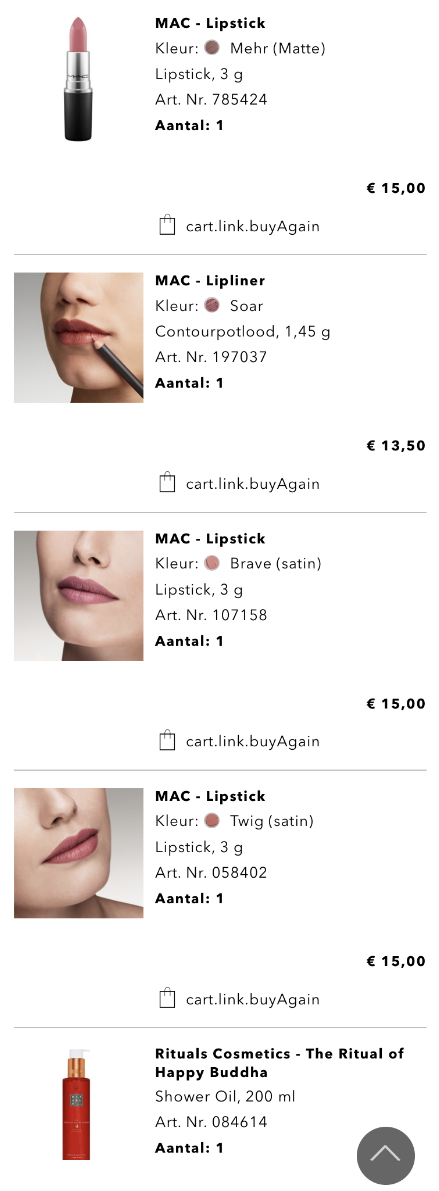Click shopping bag icon under Brave lipstick
Viewport: 439px width, 1191px height.
[167, 740]
